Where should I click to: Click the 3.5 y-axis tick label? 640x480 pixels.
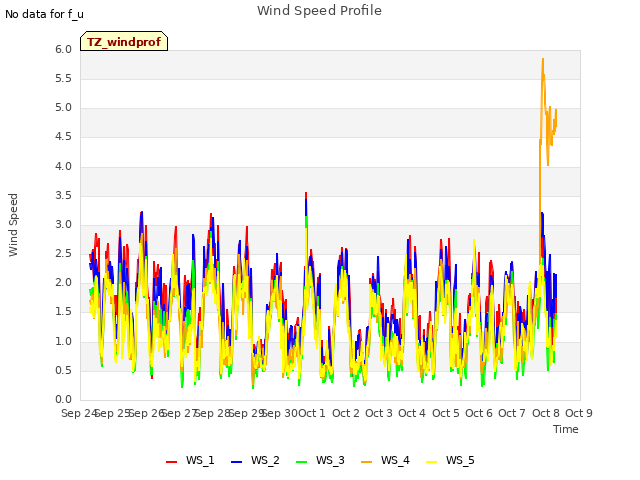pyautogui.click(x=63, y=196)
